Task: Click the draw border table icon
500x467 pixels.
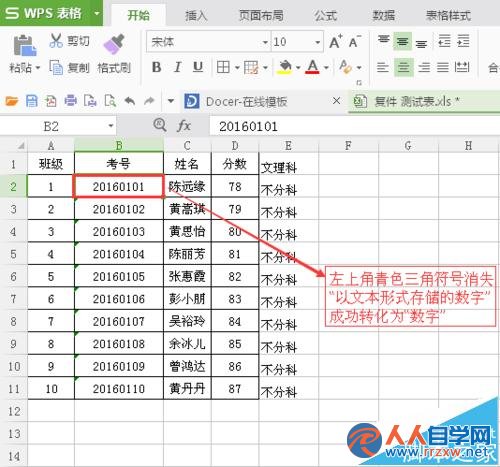Action: click(251, 67)
